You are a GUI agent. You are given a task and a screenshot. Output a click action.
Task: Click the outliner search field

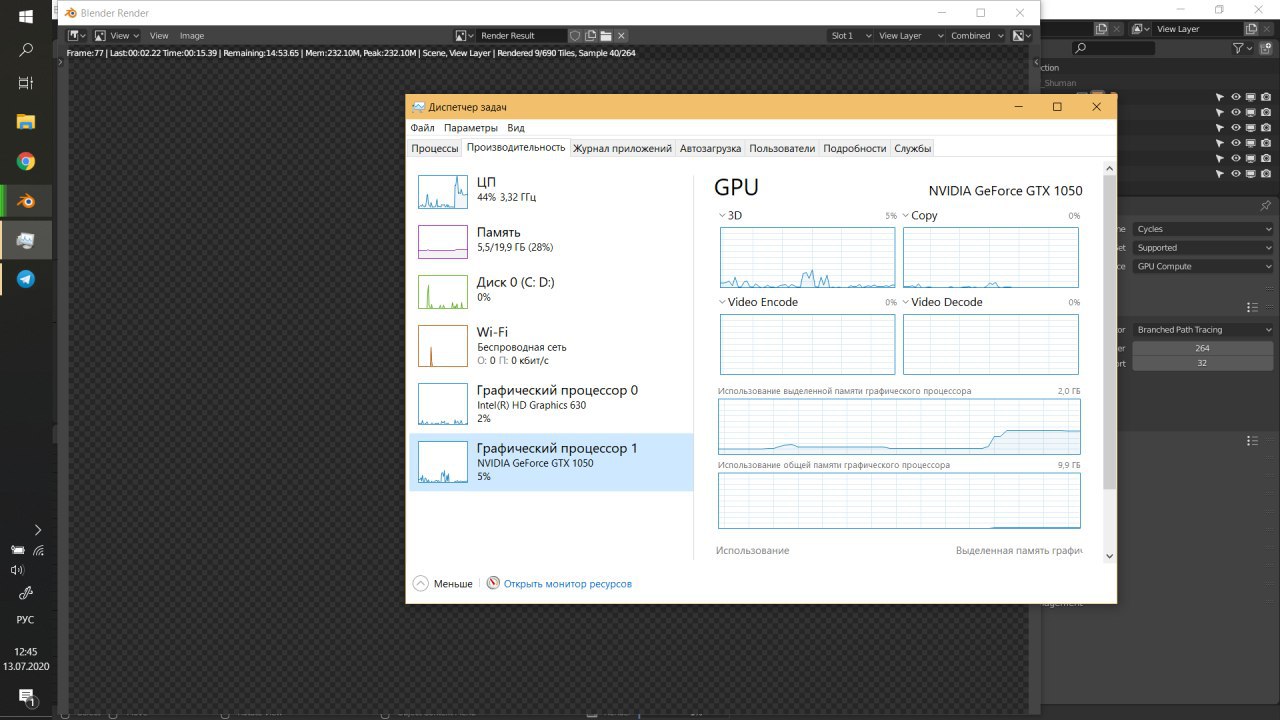pos(1113,48)
